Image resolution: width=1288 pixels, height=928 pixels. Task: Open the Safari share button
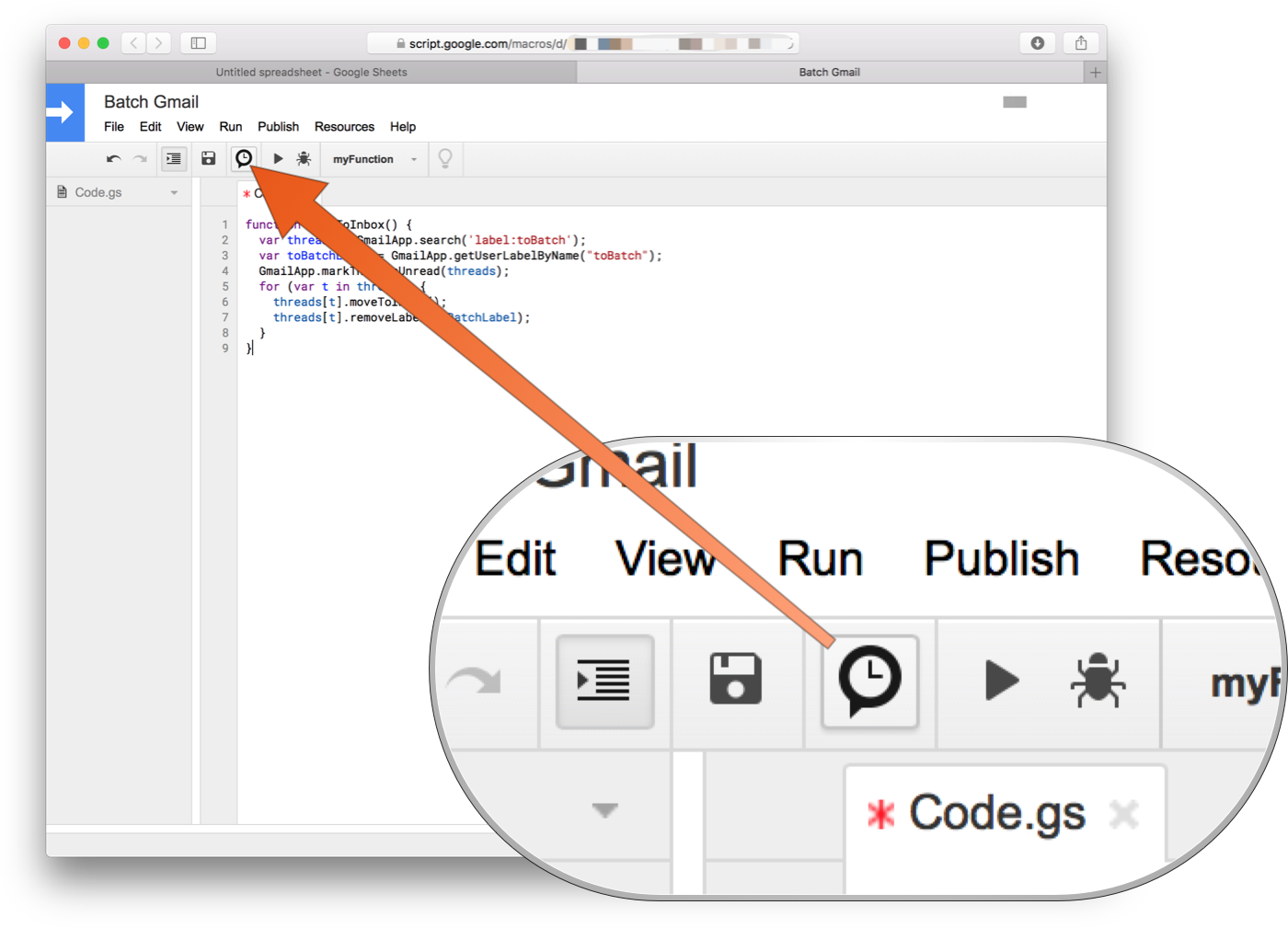1081,43
